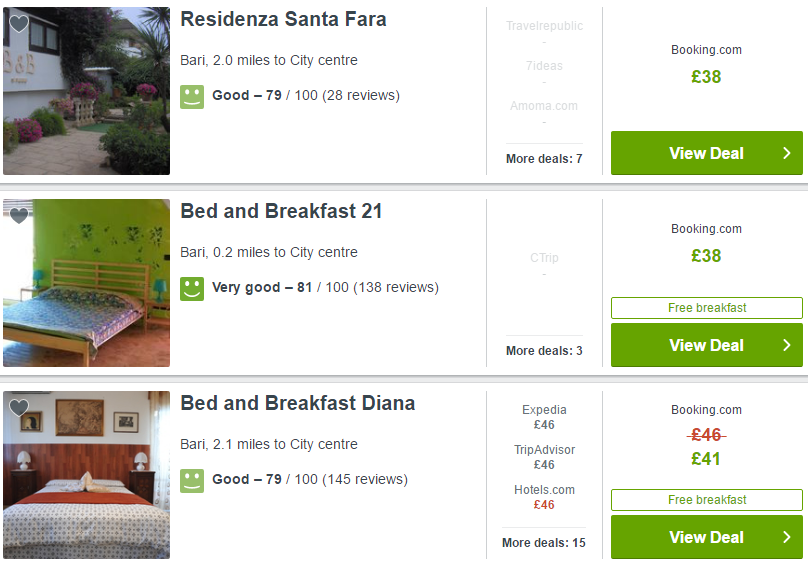
Task: Favorite Residenza Santa Fara with heart icon
Action: click(19, 24)
